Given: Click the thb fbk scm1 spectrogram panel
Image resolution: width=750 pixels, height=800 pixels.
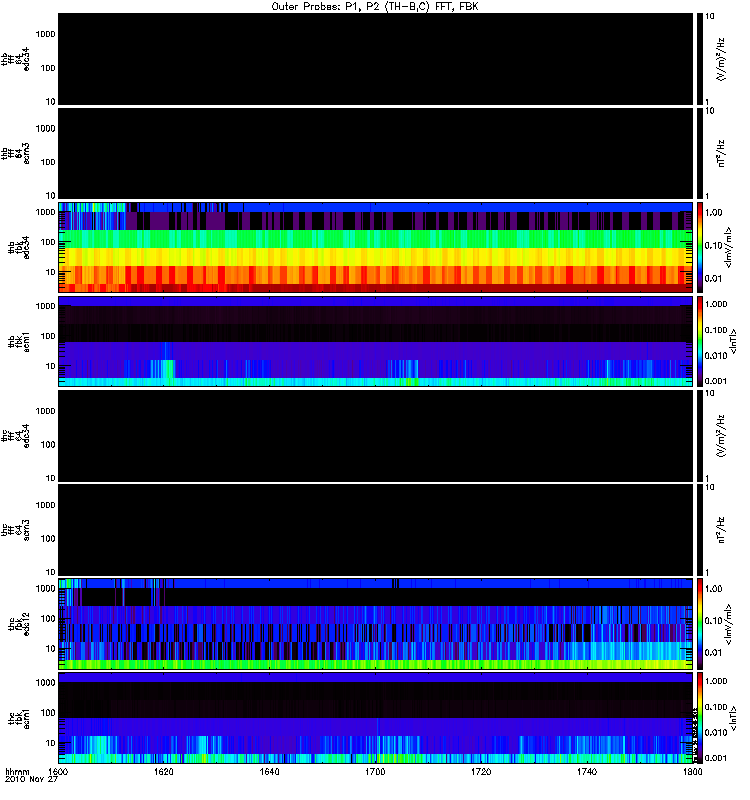Looking at the screenshot, I should pos(375,341).
